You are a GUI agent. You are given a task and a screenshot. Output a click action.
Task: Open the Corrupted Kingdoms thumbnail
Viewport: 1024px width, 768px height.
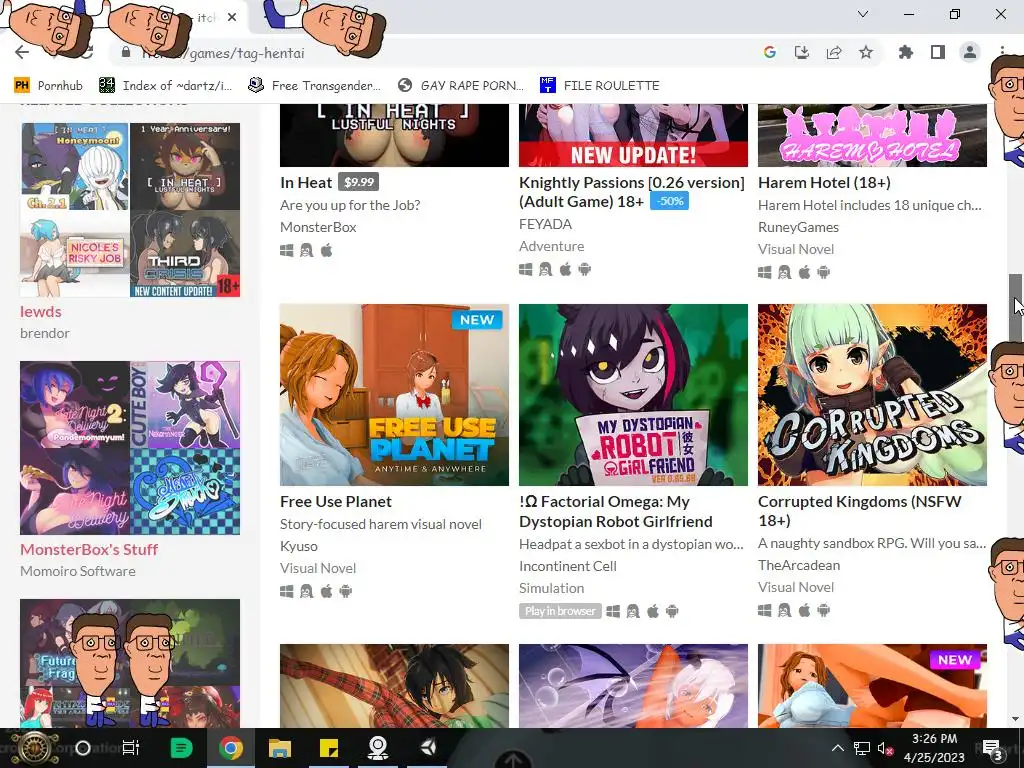[872, 394]
